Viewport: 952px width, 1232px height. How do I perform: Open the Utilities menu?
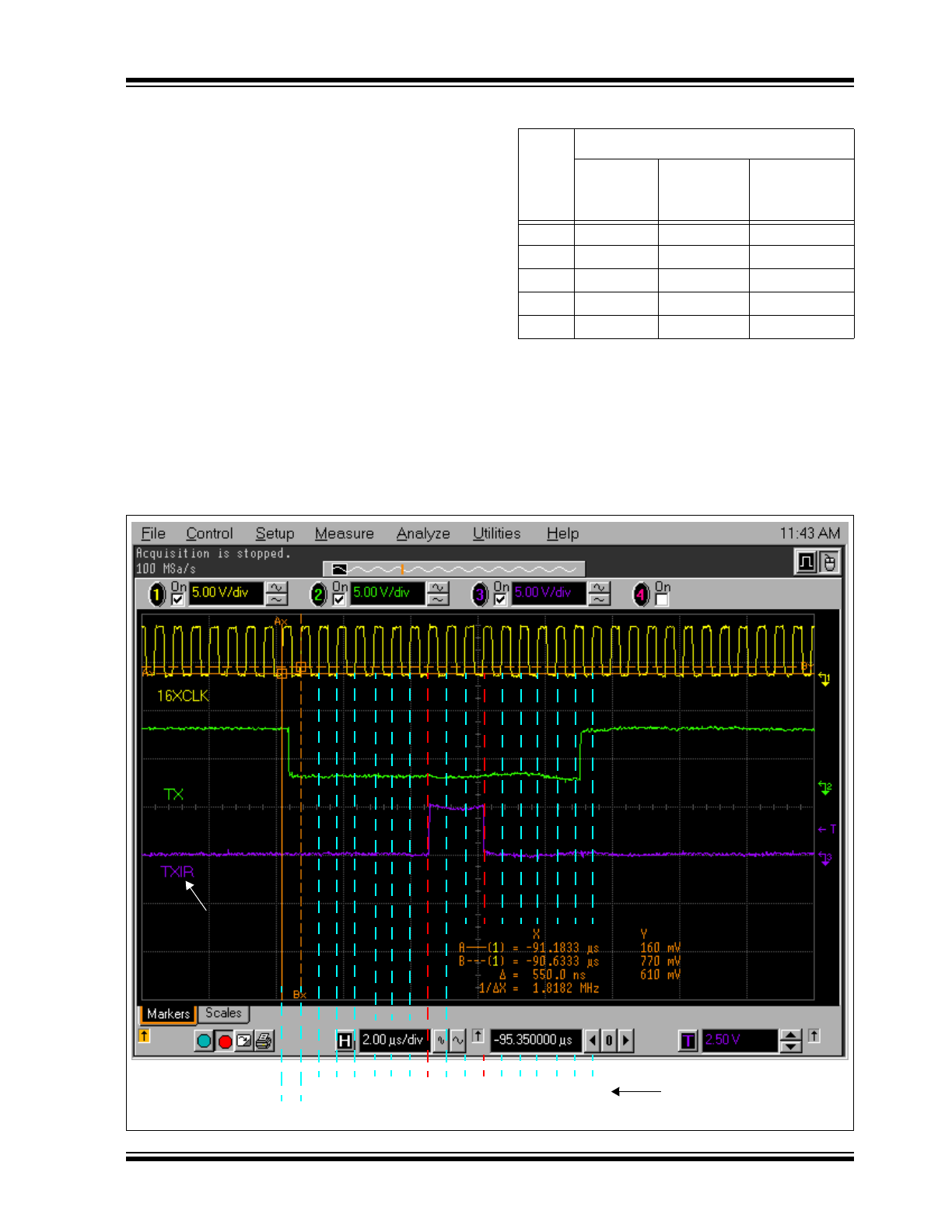tap(496, 534)
